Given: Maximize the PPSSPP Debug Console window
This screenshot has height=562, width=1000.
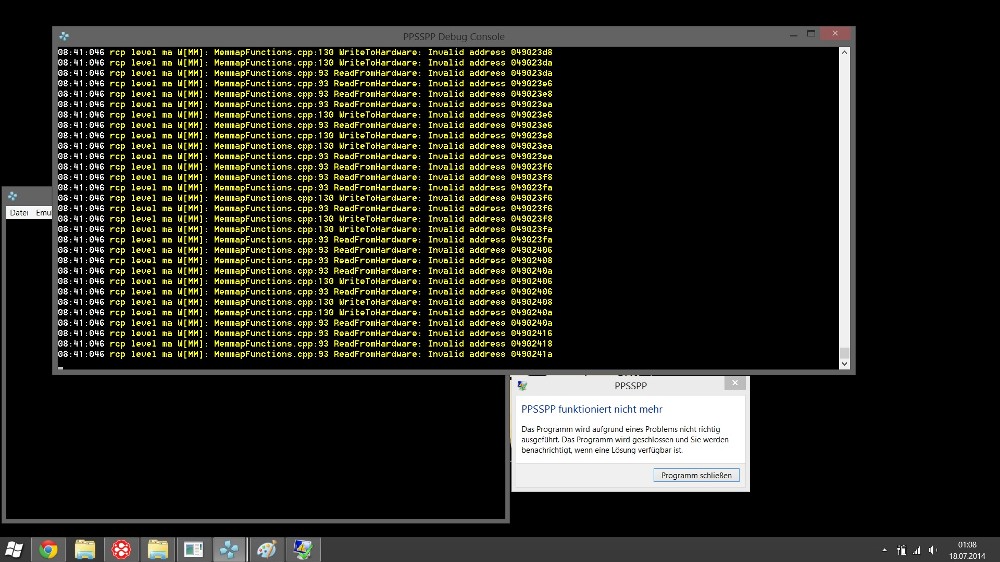Looking at the screenshot, I should click(809, 34).
